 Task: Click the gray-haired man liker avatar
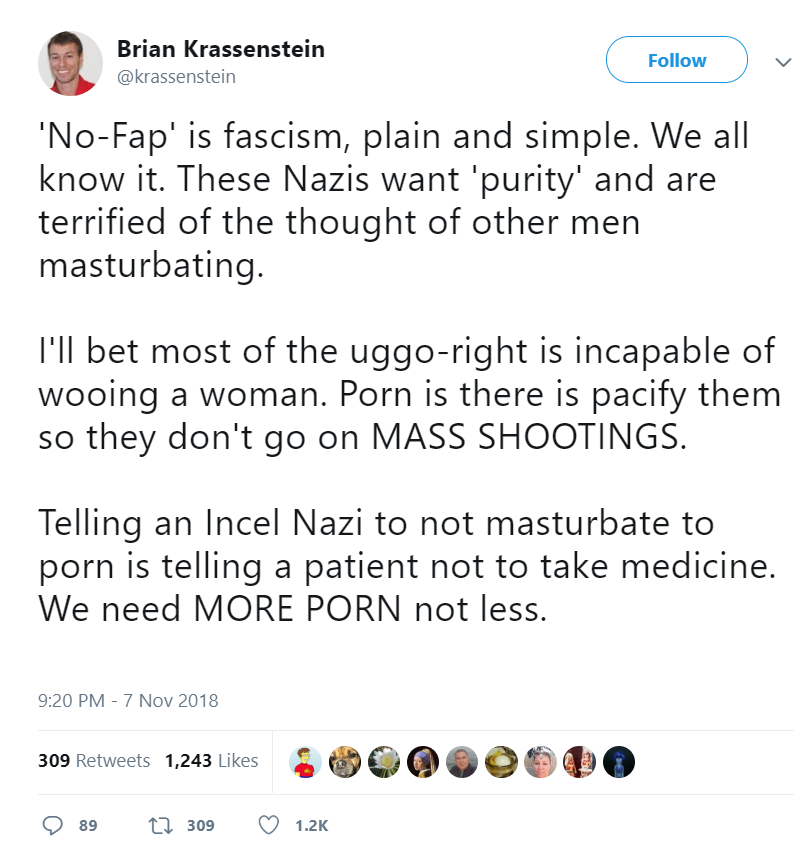tap(462, 762)
